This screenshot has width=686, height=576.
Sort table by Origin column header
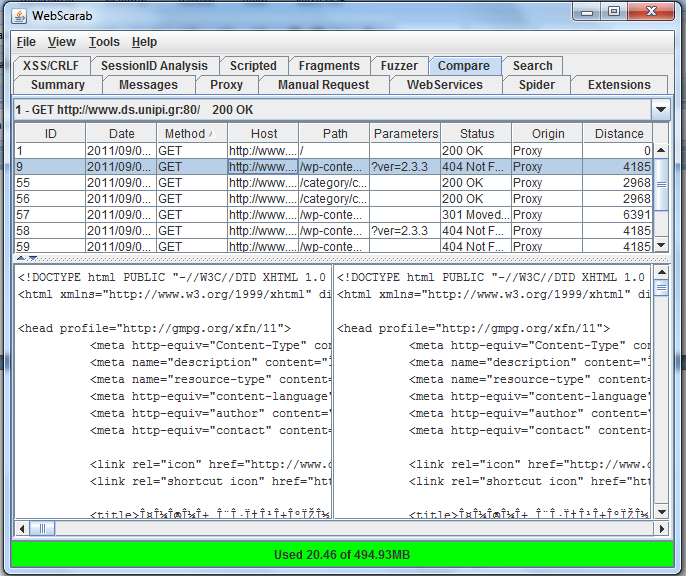548,133
